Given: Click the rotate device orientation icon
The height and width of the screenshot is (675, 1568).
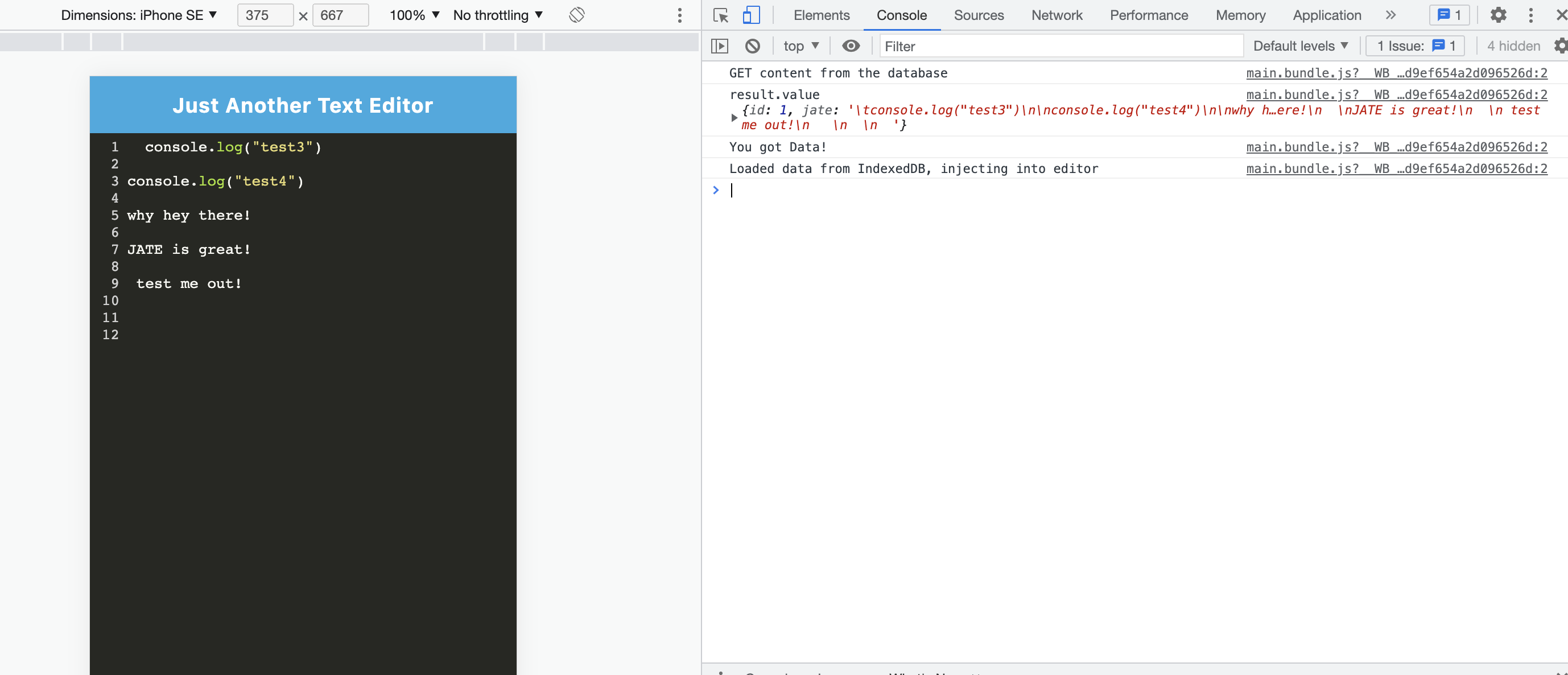Looking at the screenshot, I should coord(576,15).
